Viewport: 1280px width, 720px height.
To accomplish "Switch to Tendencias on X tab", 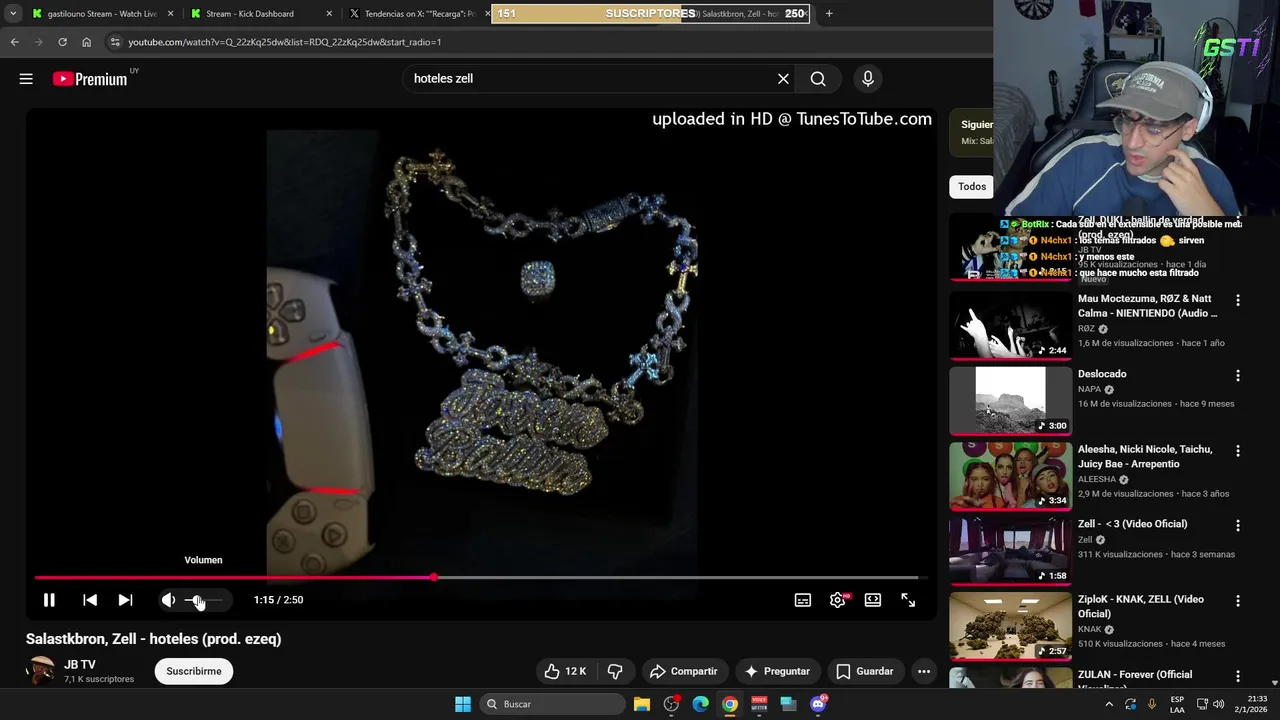I will 418,14.
